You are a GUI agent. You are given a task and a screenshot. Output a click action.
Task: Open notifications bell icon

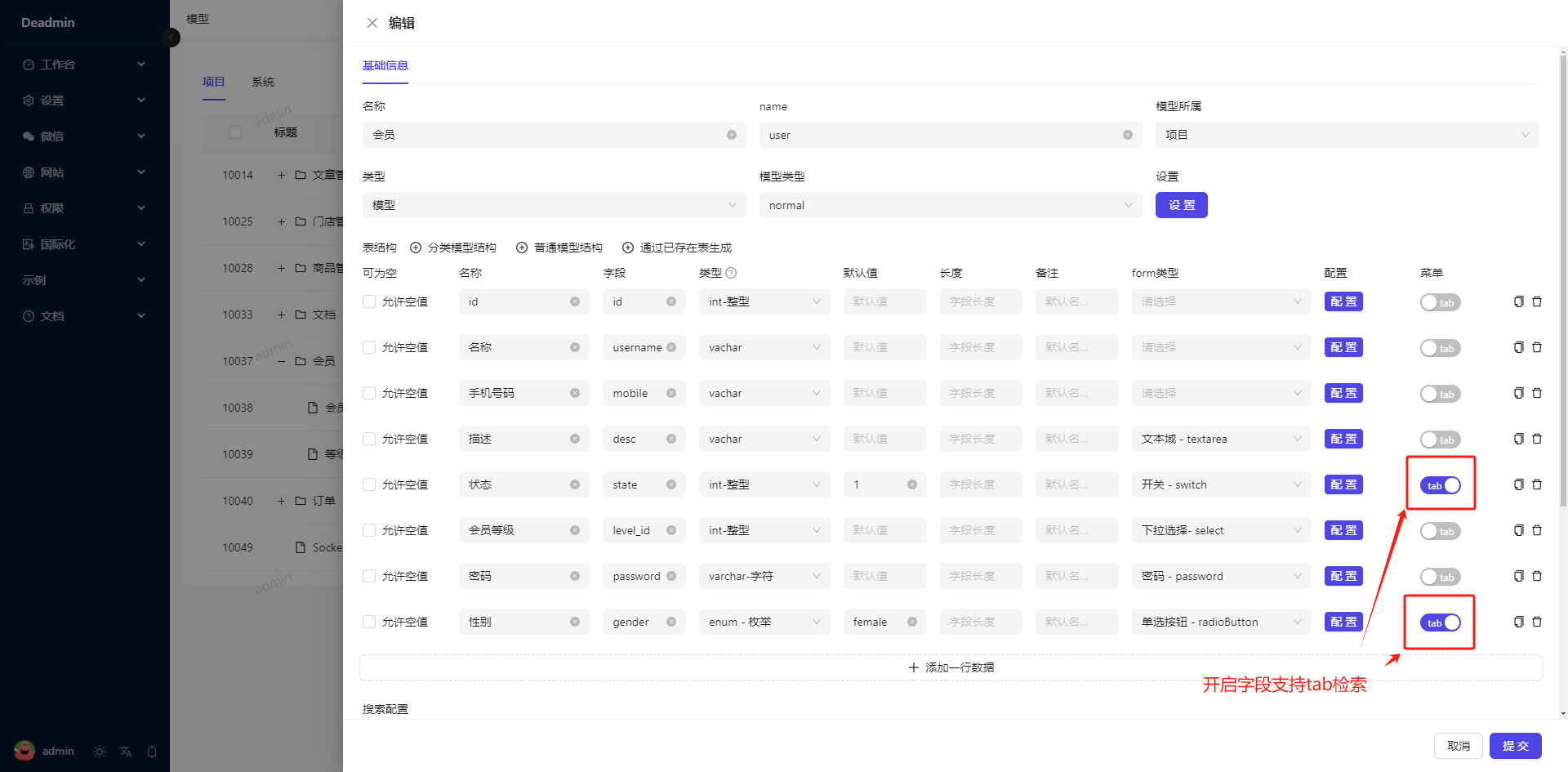pyautogui.click(x=152, y=752)
